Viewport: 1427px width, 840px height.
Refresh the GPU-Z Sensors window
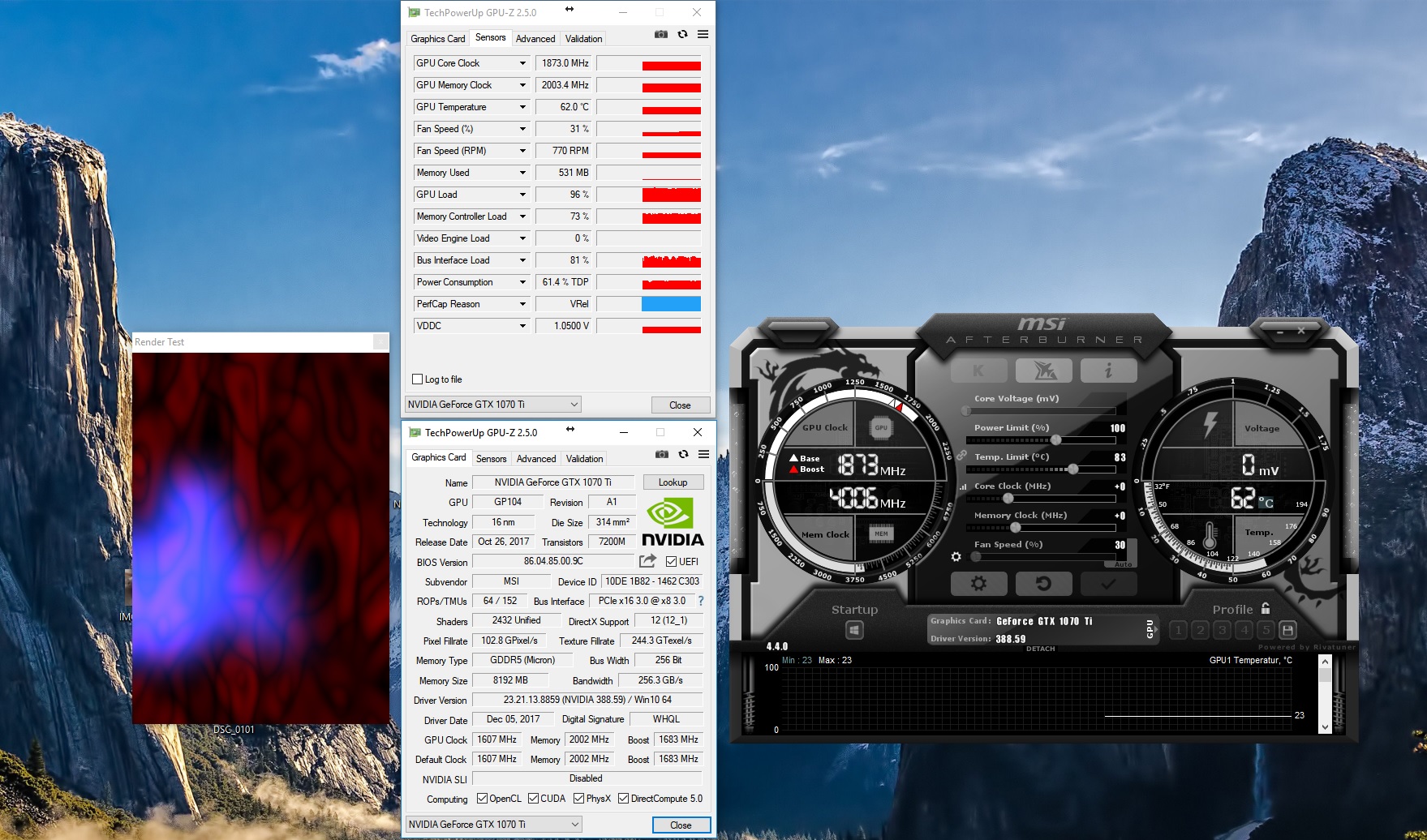pos(682,34)
